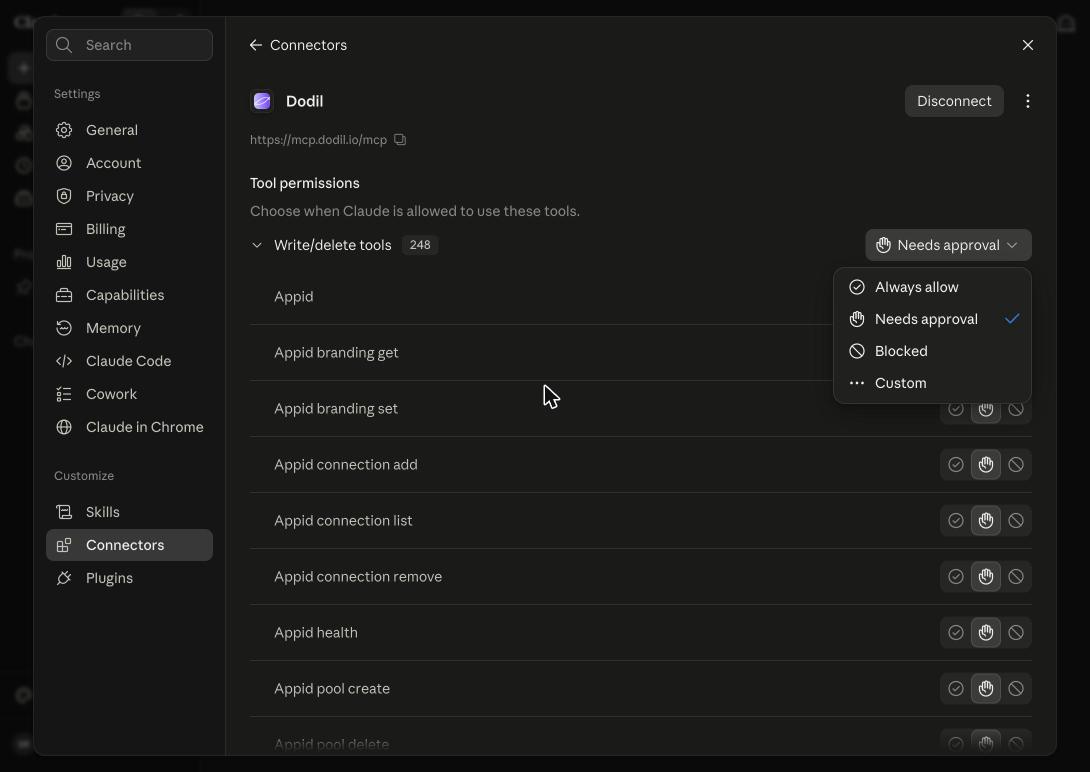
Task: Click the Memory icon in sidebar
Action: (64, 328)
